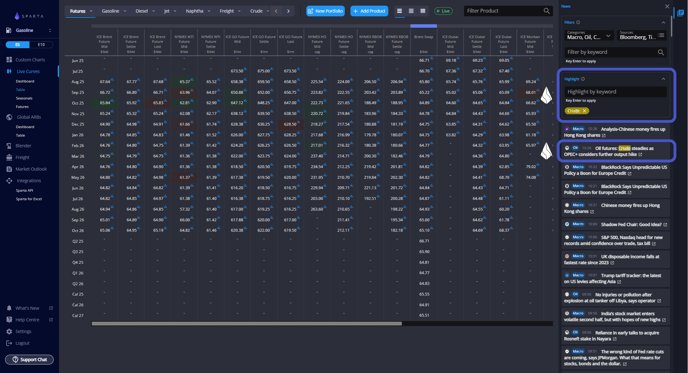This screenshot has width=688, height=373.
Task: Open the Oil futures Crude steadies article
Action: [x=615, y=151]
